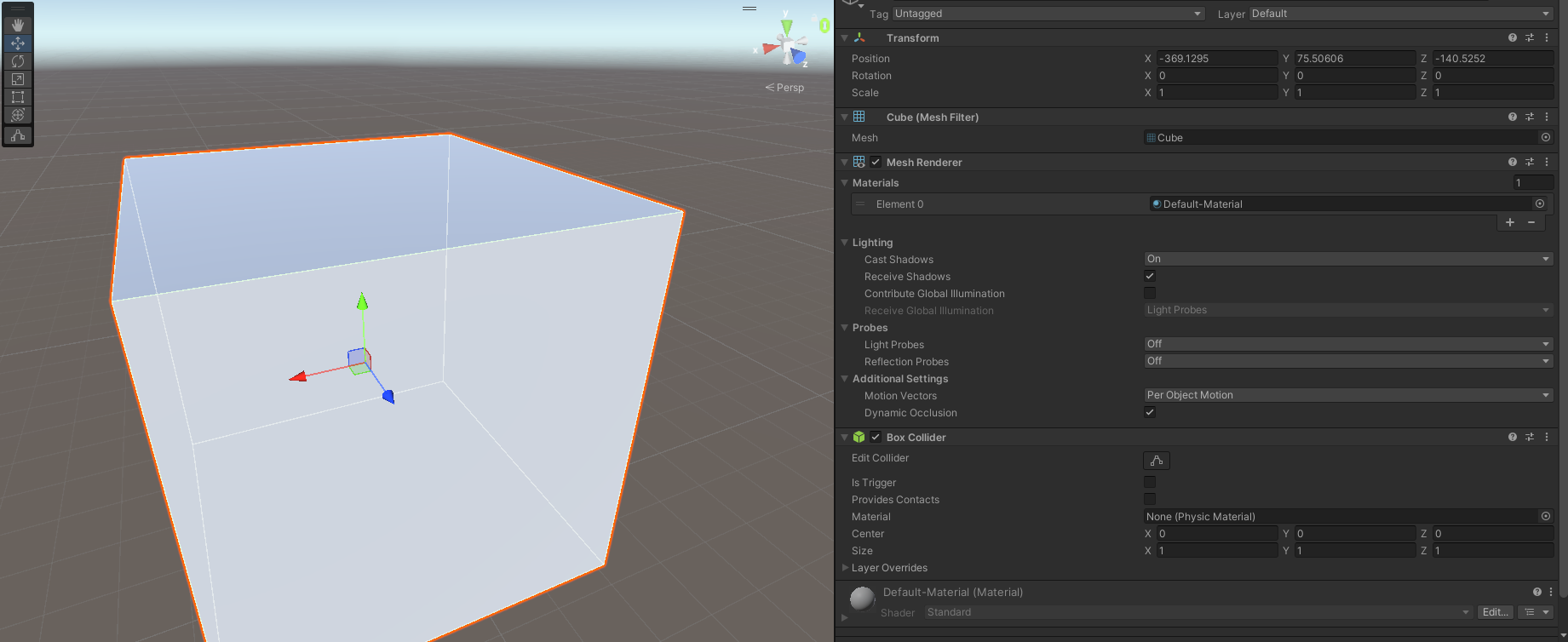Activate the Edit bounding volume tool
The width and height of the screenshot is (1568, 642).
(x=17, y=135)
